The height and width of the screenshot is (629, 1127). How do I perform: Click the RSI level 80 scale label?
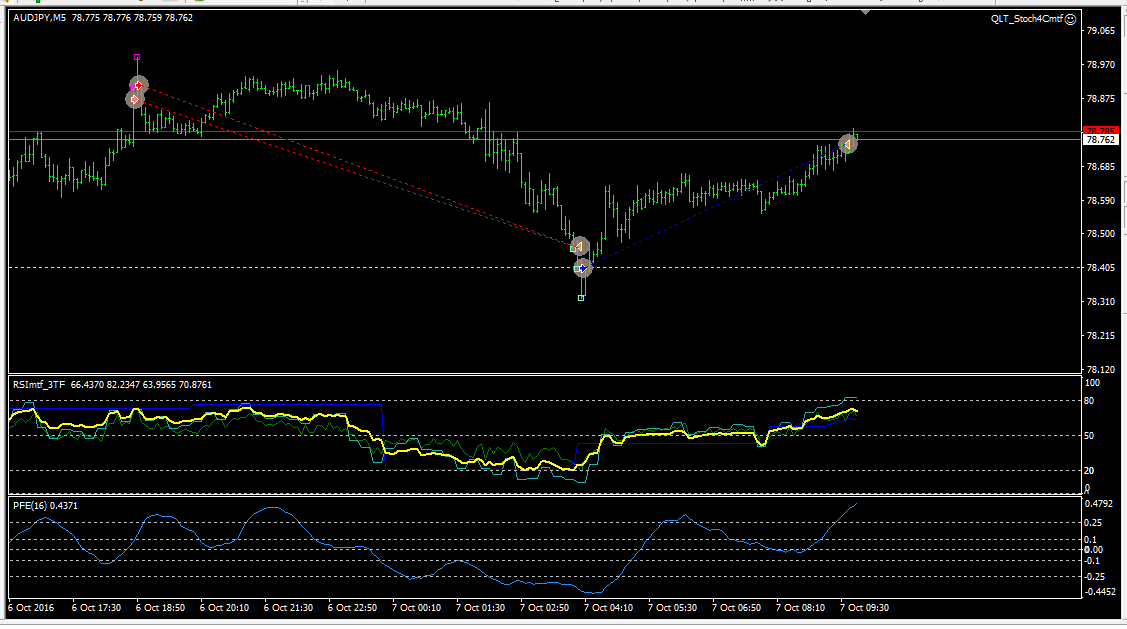tap(1089, 400)
